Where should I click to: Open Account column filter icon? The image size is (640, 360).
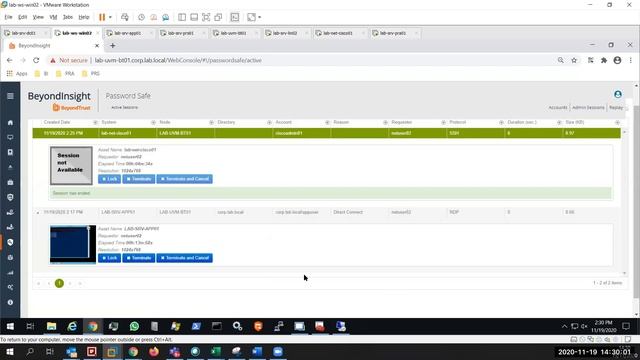(x=327, y=122)
